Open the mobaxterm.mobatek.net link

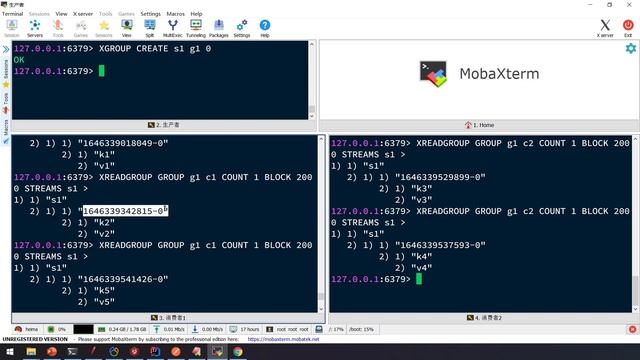click(x=283, y=339)
